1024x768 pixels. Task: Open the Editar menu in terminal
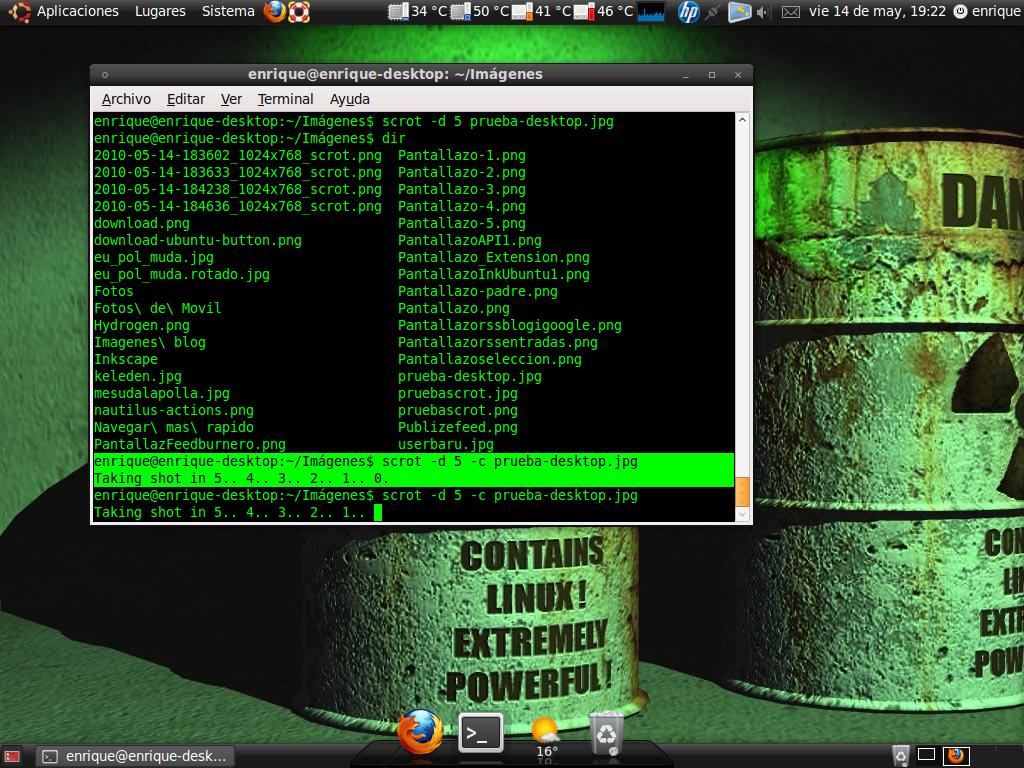click(185, 99)
